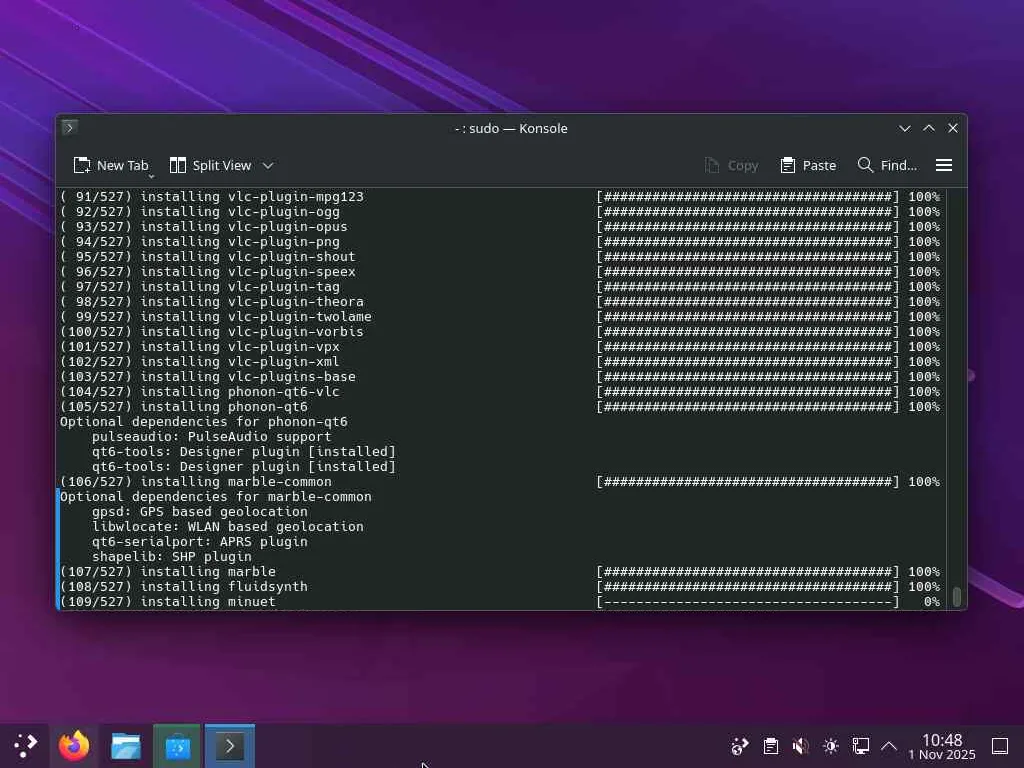
Task: Click 'libwlocate: WLAN based geolocation' line
Action: pos(228,527)
